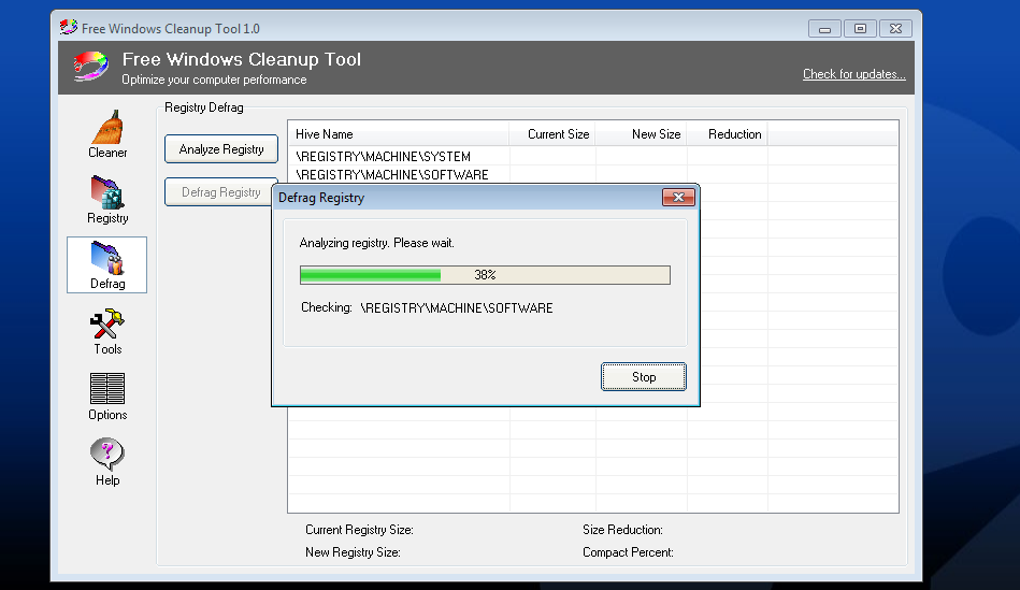The width and height of the screenshot is (1020, 590).
Task: Maximize the Free Windows Cleanup Tool window
Action: pos(860,29)
